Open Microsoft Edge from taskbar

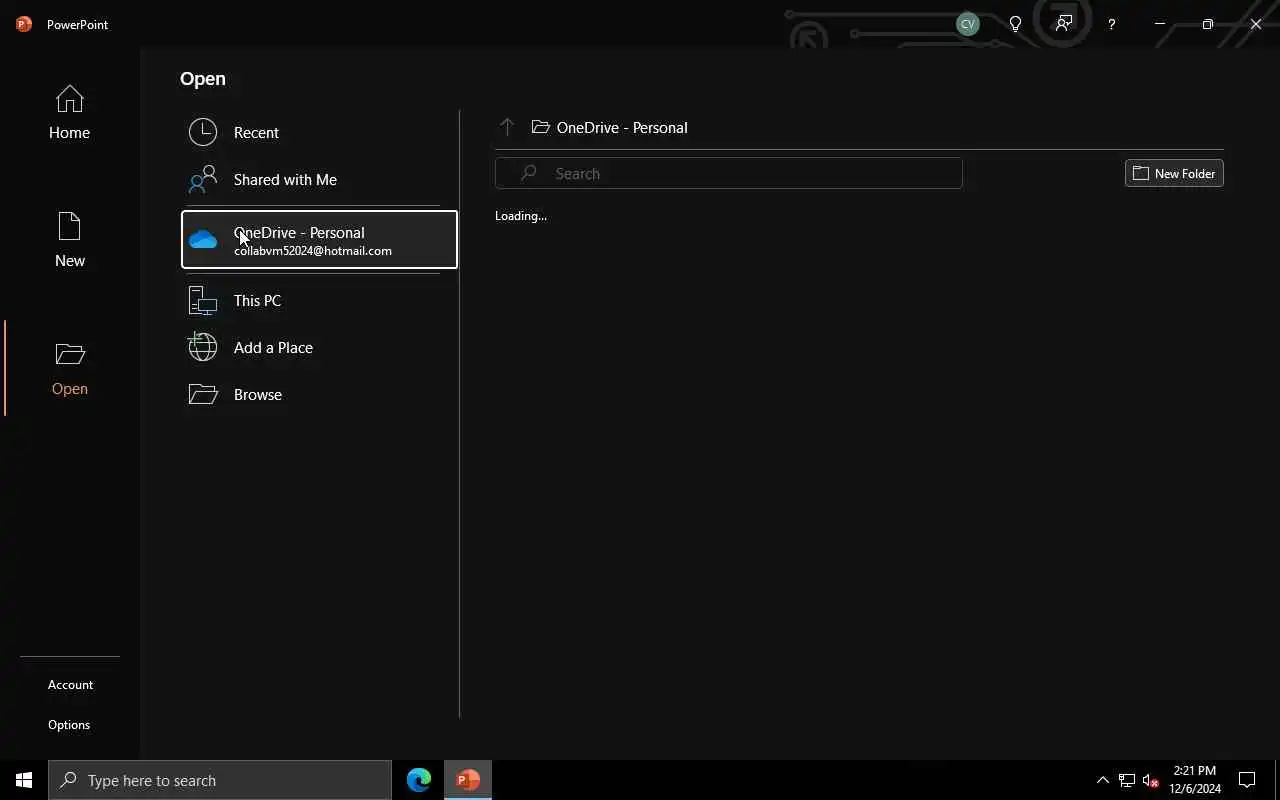[419, 780]
